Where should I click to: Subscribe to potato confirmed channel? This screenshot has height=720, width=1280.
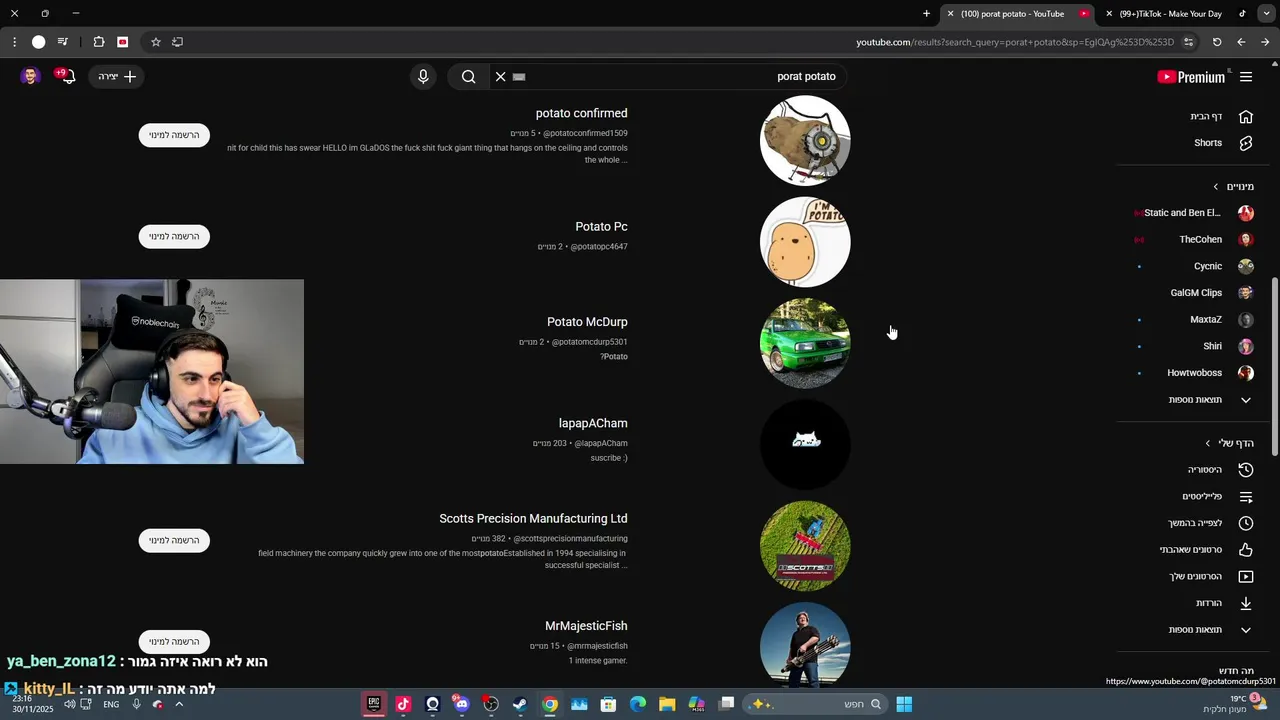click(x=174, y=135)
